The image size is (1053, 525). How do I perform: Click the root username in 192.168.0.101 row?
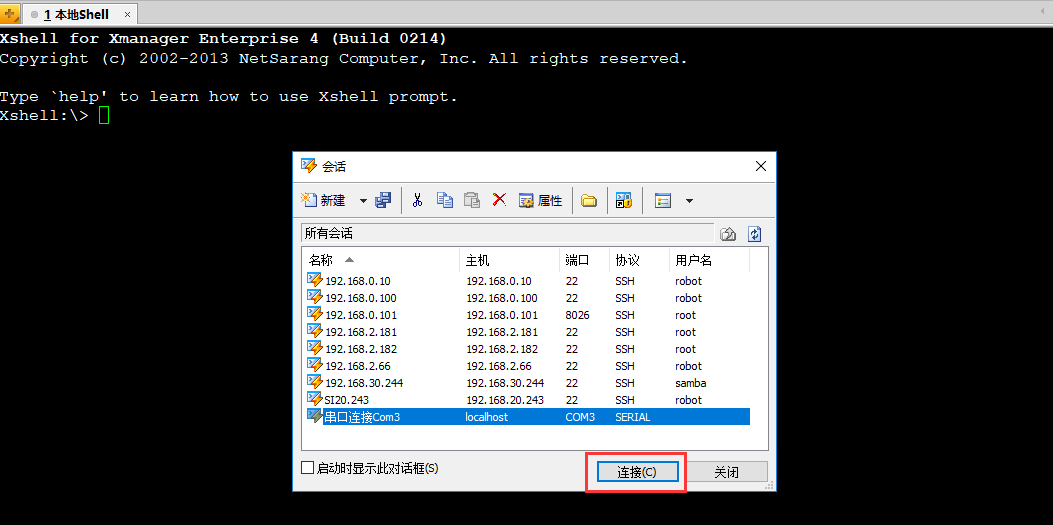click(x=686, y=316)
